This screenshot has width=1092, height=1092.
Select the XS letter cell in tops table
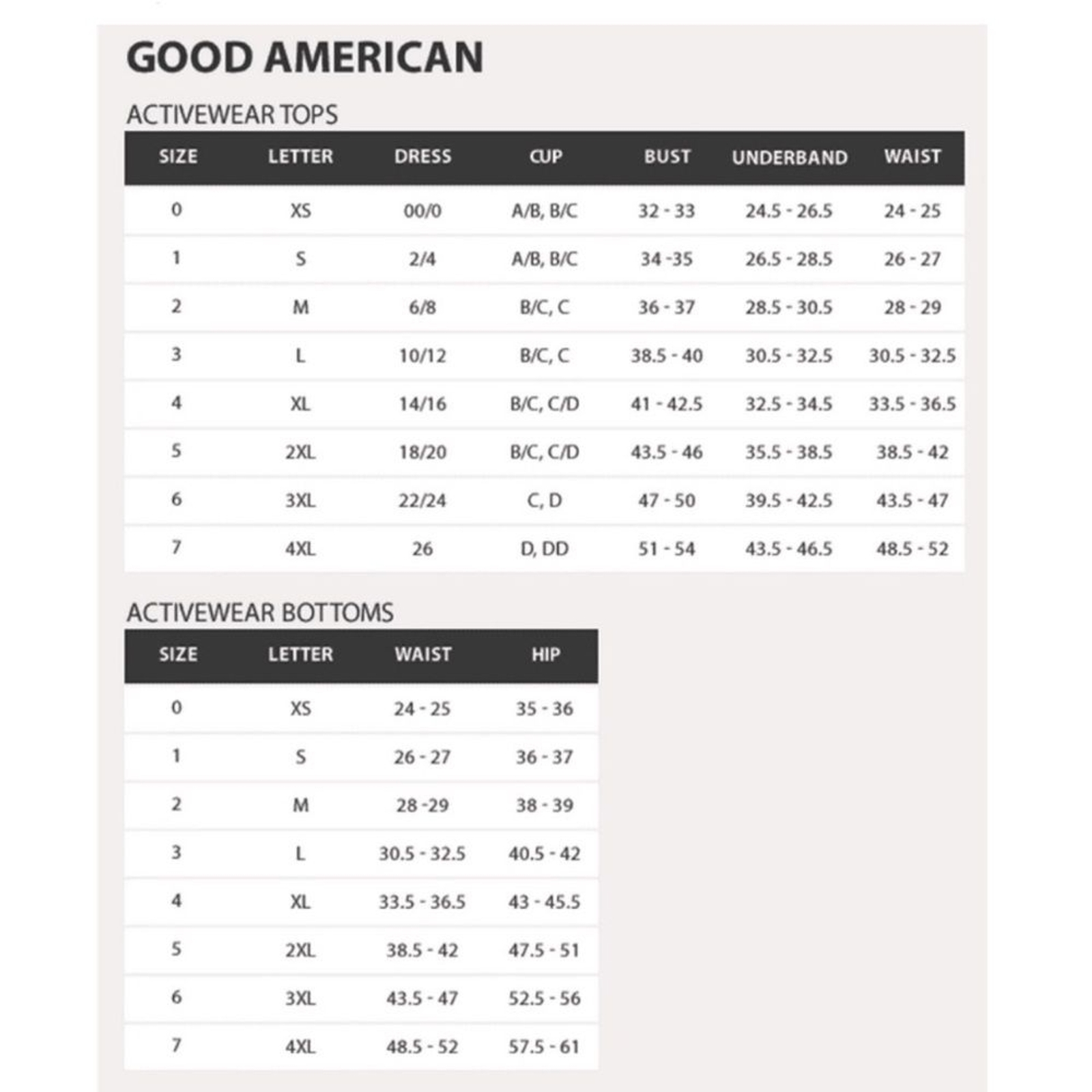(x=300, y=211)
